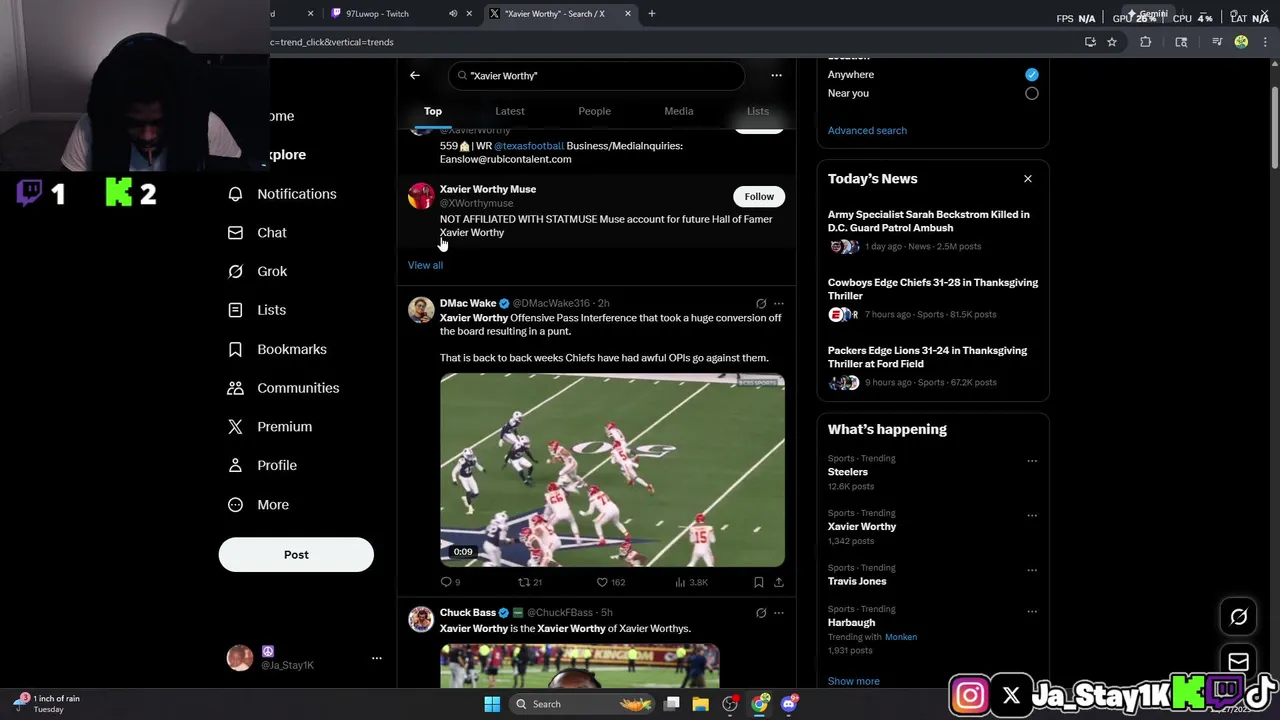Repost DMac Wake's post
This screenshot has width=1280, height=720.
click(524, 582)
